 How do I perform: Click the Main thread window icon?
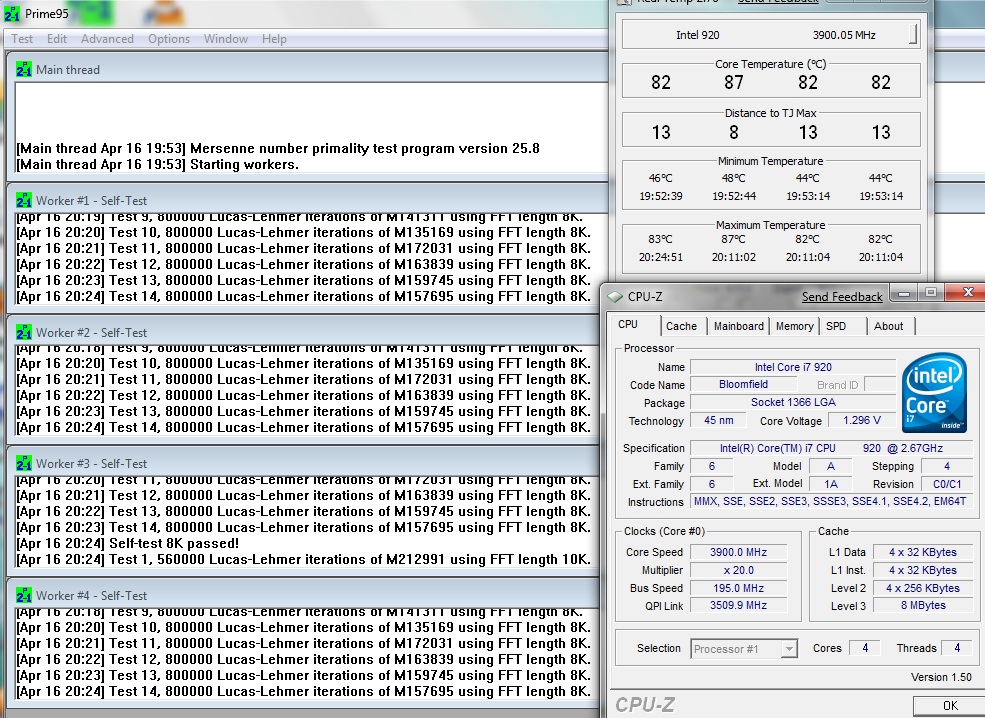click(24, 69)
